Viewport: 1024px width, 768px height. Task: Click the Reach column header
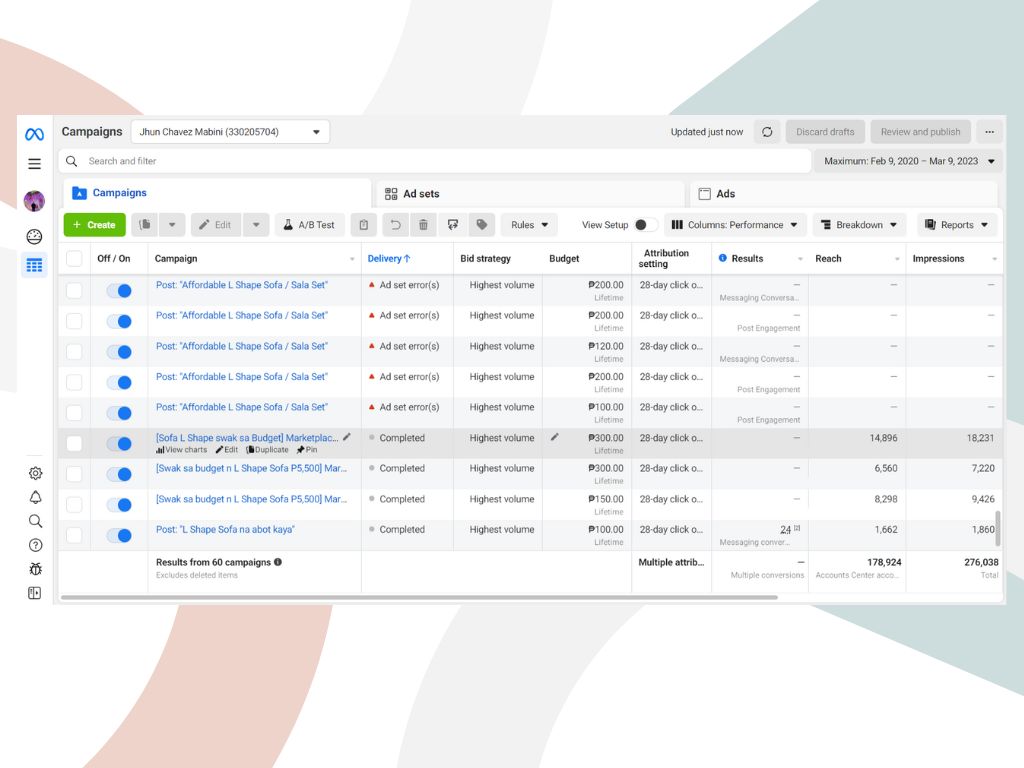[x=828, y=259]
